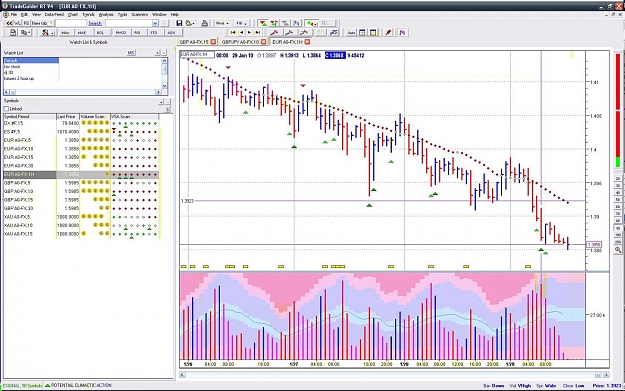625x391 pixels.
Task: Click the purple Ps toolbar icon
Action: (402, 33)
